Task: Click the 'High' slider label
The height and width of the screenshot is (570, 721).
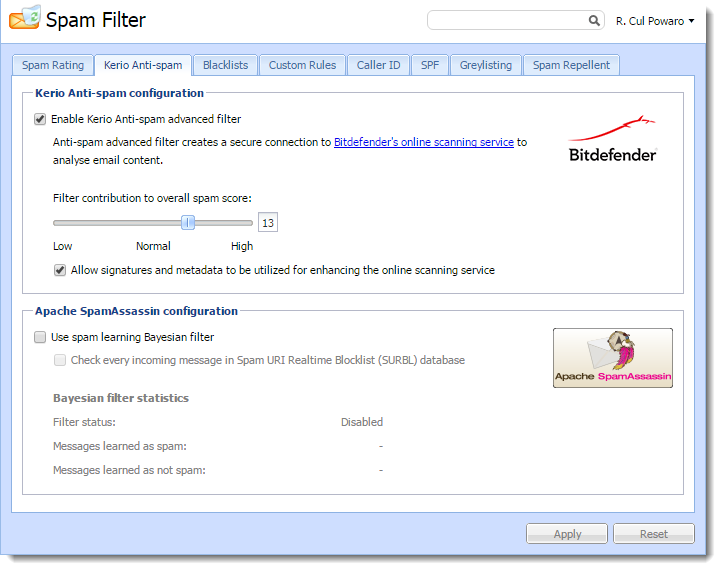Action: 242,246
